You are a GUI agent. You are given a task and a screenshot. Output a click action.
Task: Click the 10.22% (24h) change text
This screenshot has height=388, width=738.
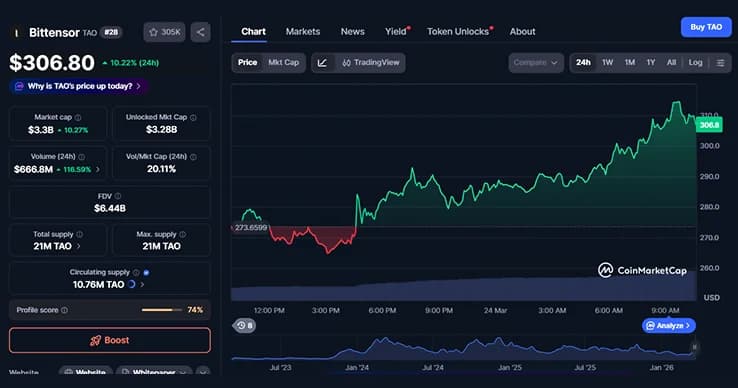coord(130,63)
